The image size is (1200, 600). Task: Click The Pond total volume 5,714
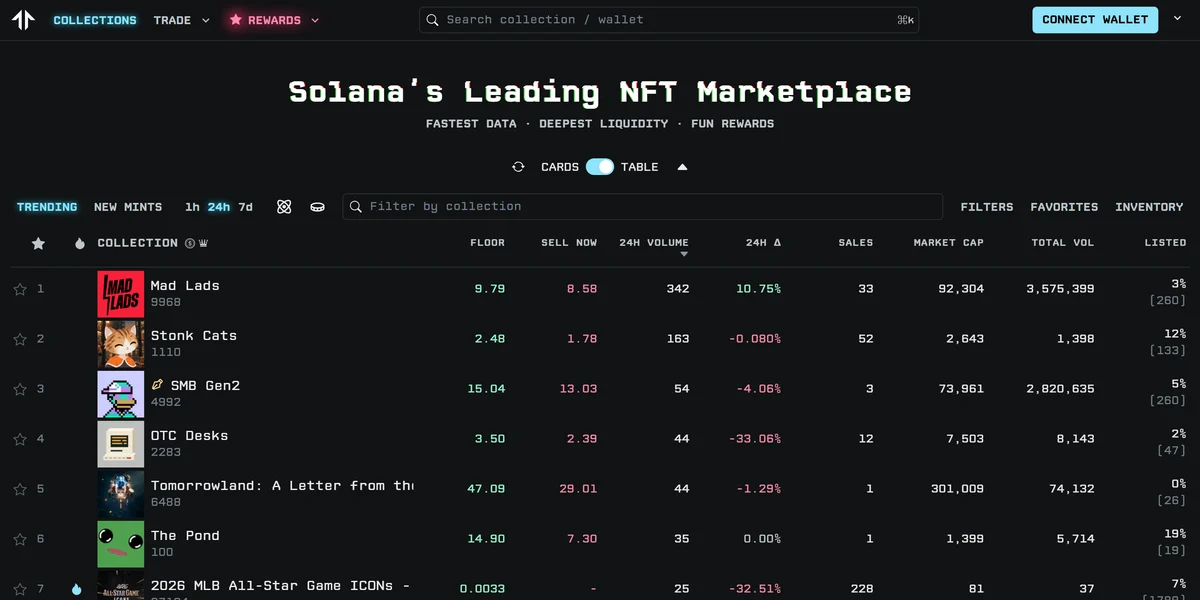(1075, 539)
